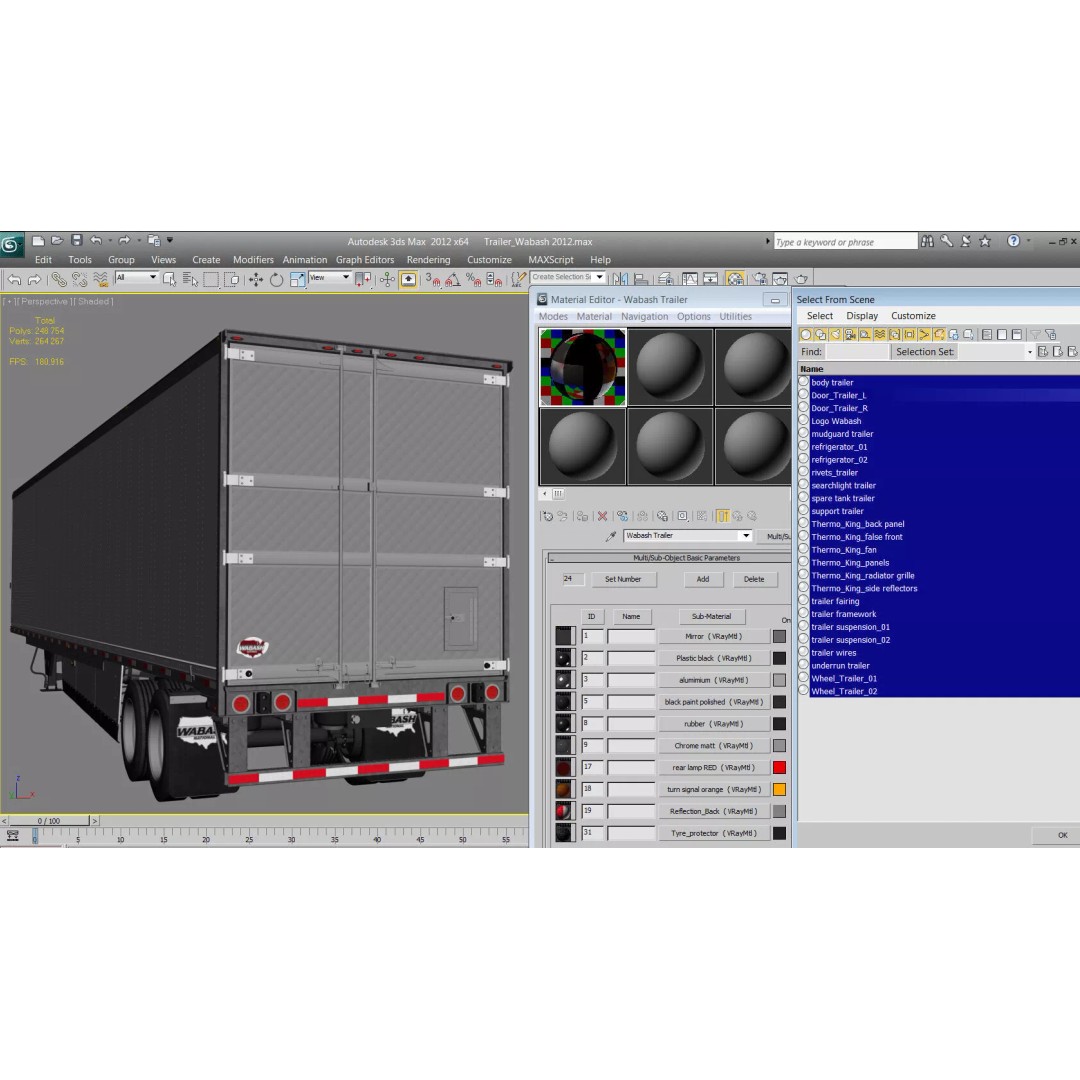Open Render Setup teapot icon
Image resolution: width=1080 pixels, height=1080 pixels.
tap(760, 279)
